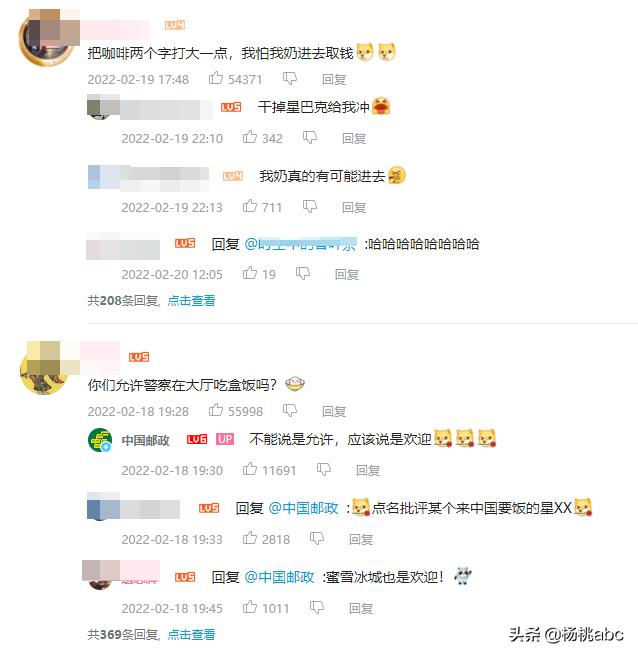
Task: Expand all 369 replies via 点击查看
Action: click(191, 634)
